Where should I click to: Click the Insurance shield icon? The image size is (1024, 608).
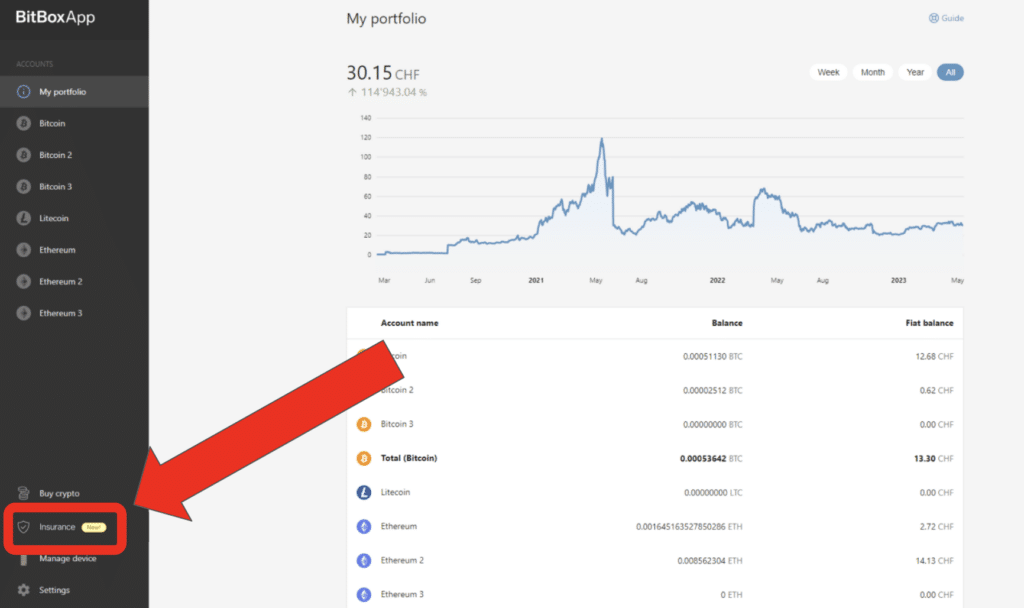24,527
